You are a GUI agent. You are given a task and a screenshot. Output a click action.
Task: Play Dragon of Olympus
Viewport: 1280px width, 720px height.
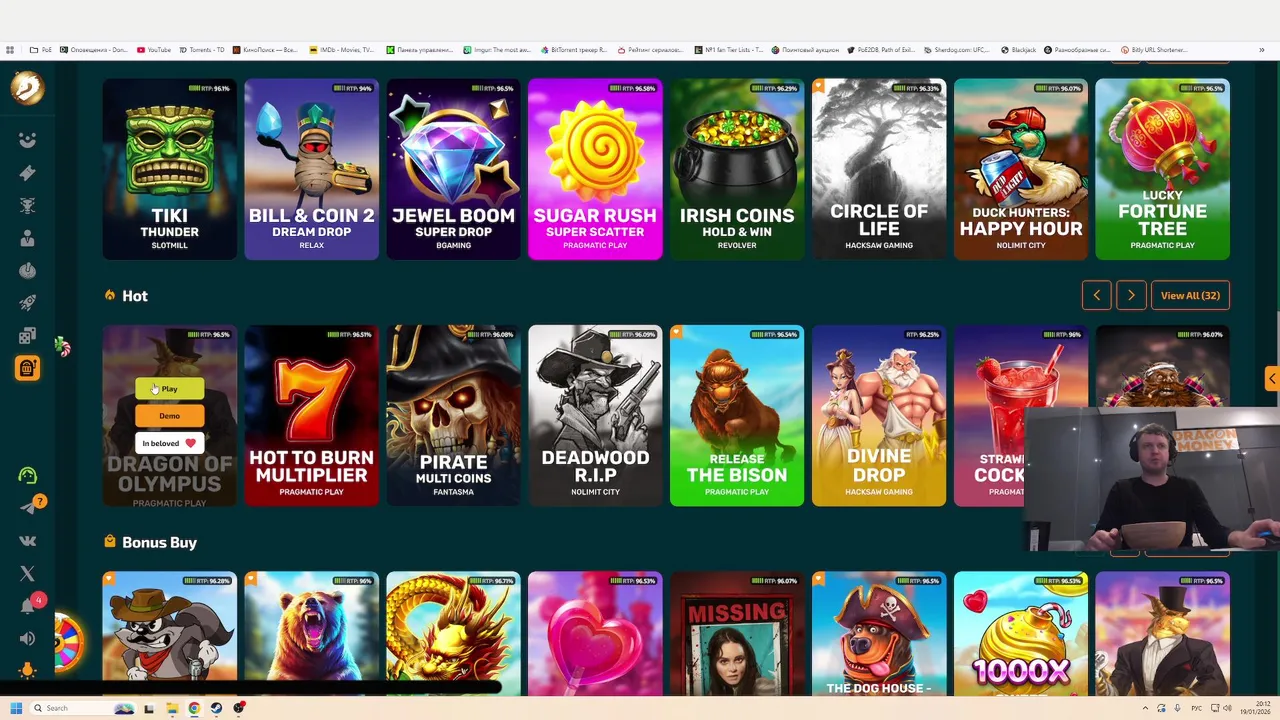pos(170,389)
